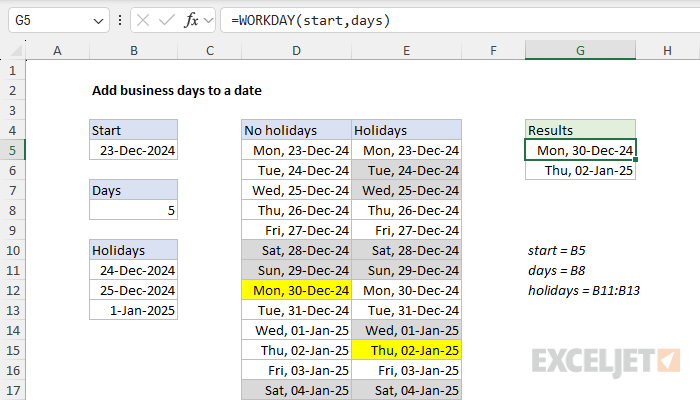Image resolution: width=700 pixels, height=400 pixels.
Task: Select the gray Tue, 24-Dec-24 holiday cell
Action: (x=406, y=171)
